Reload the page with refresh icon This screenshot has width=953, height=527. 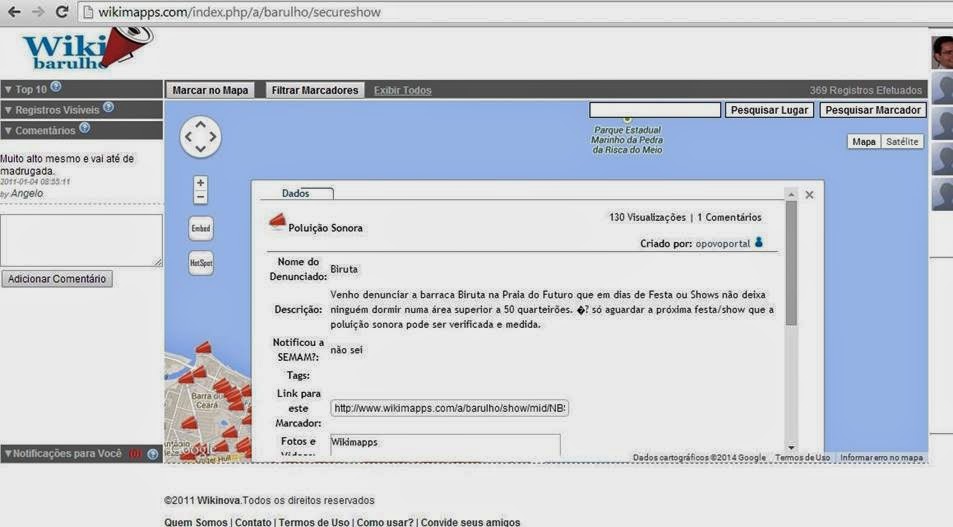point(61,12)
